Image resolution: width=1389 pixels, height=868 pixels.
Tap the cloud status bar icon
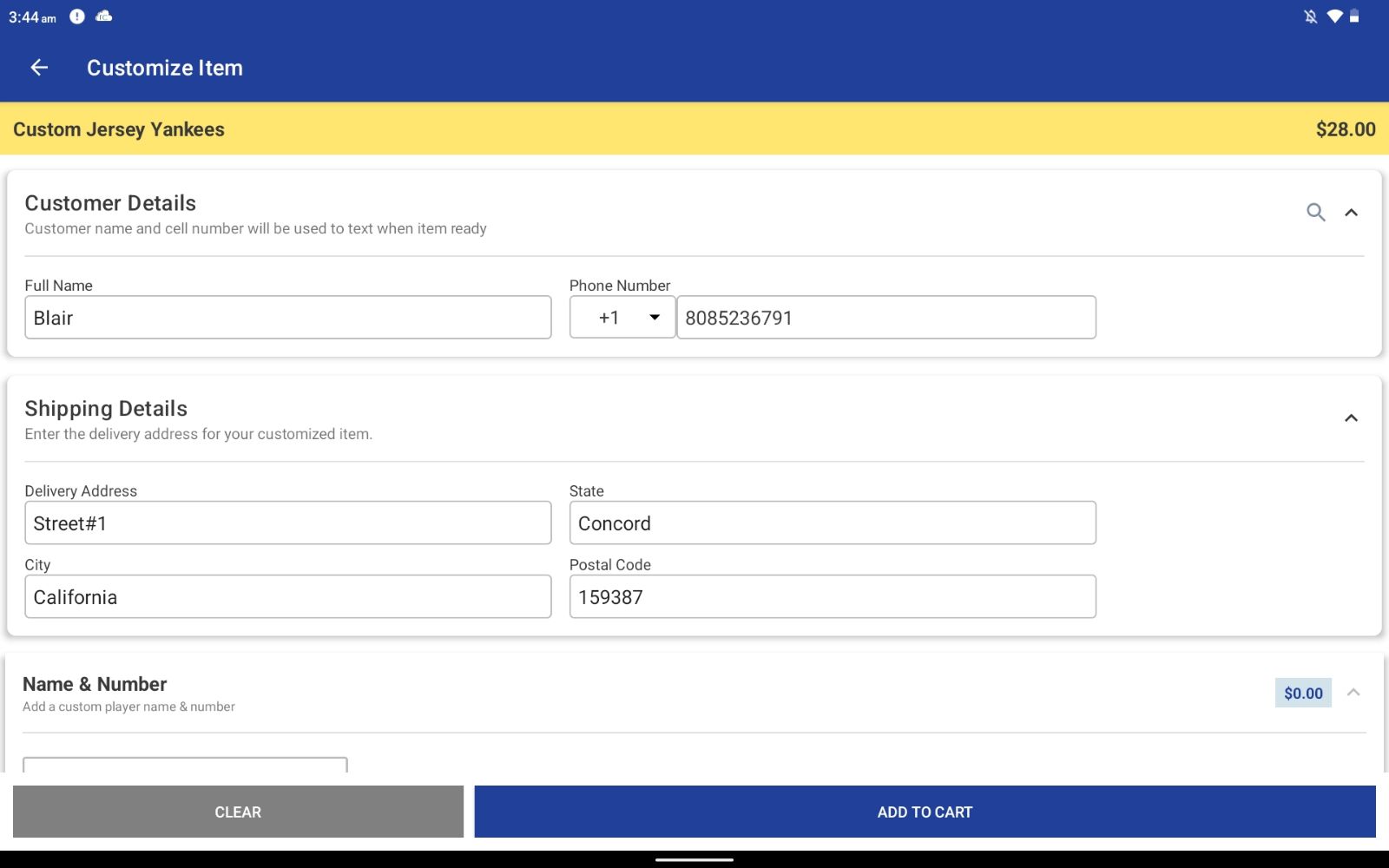click(x=104, y=16)
